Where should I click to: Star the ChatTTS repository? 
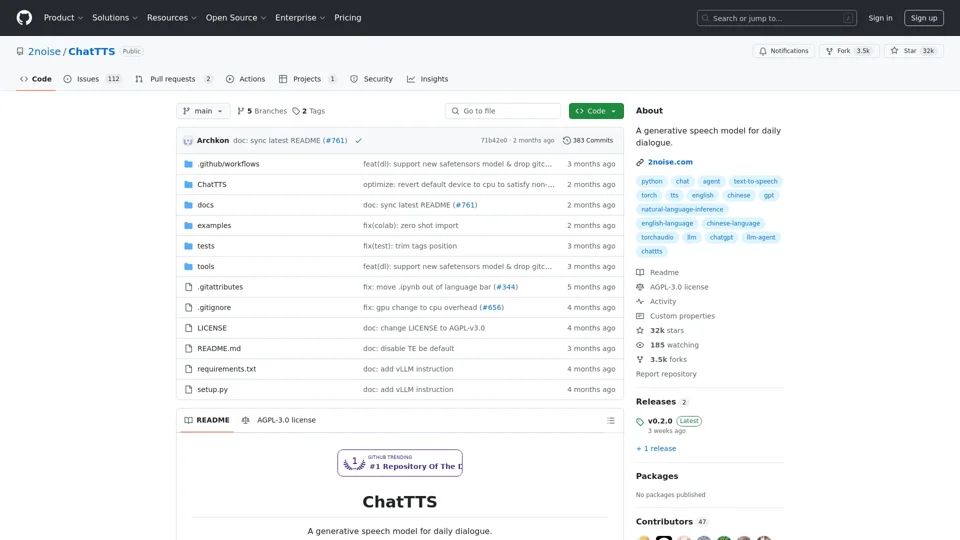(x=913, y=51)
